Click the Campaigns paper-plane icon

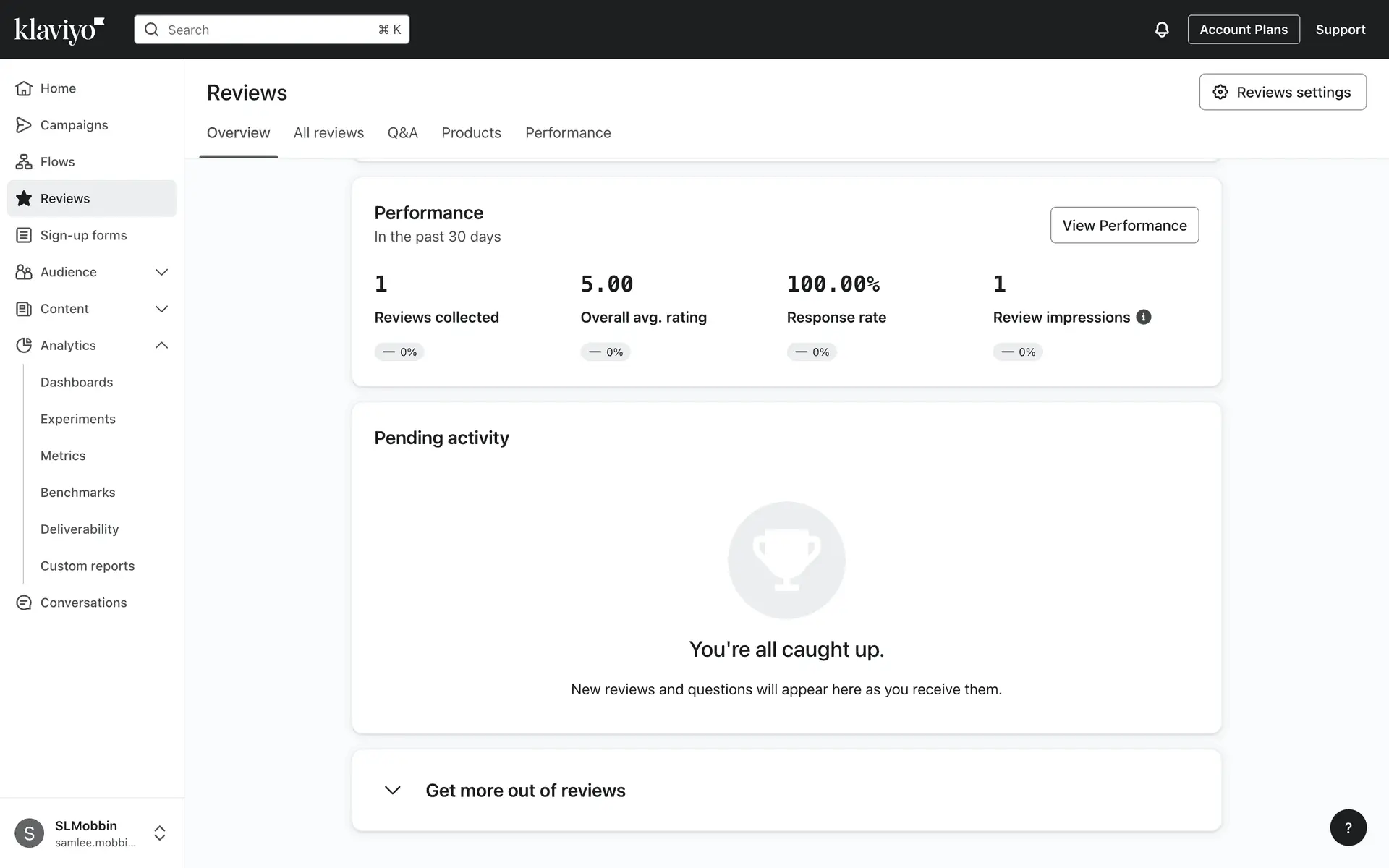(24, 125)
